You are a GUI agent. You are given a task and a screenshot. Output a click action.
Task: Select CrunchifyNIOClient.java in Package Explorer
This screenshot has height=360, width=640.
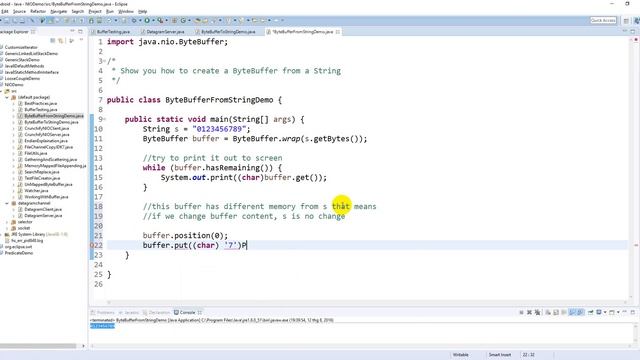point(47,128)
